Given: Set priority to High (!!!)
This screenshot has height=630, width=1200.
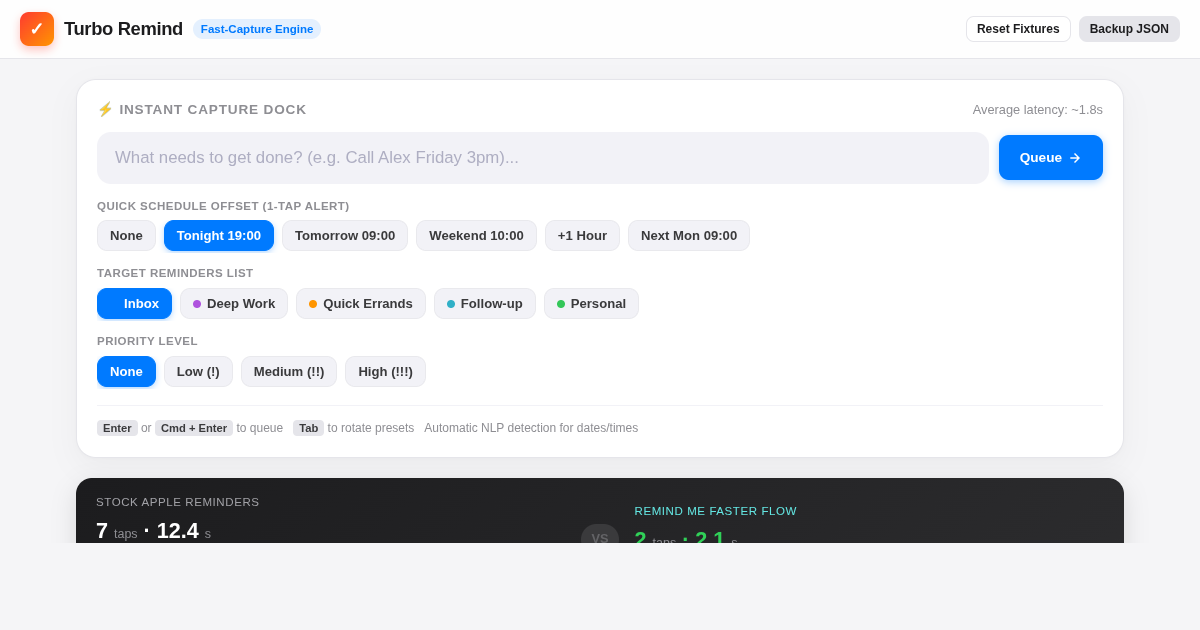Looking at the screenshot, I should click(385, 372).
